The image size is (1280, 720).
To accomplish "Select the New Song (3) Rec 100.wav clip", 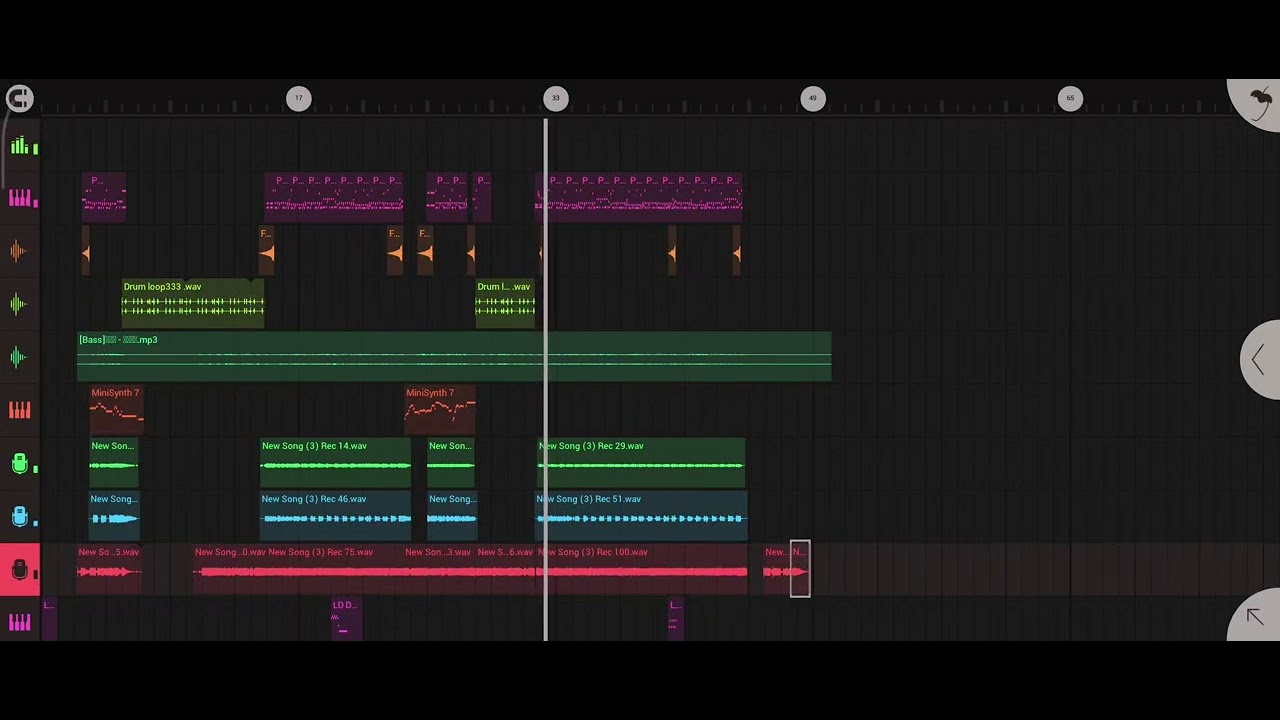I will (x=642, y=570).
